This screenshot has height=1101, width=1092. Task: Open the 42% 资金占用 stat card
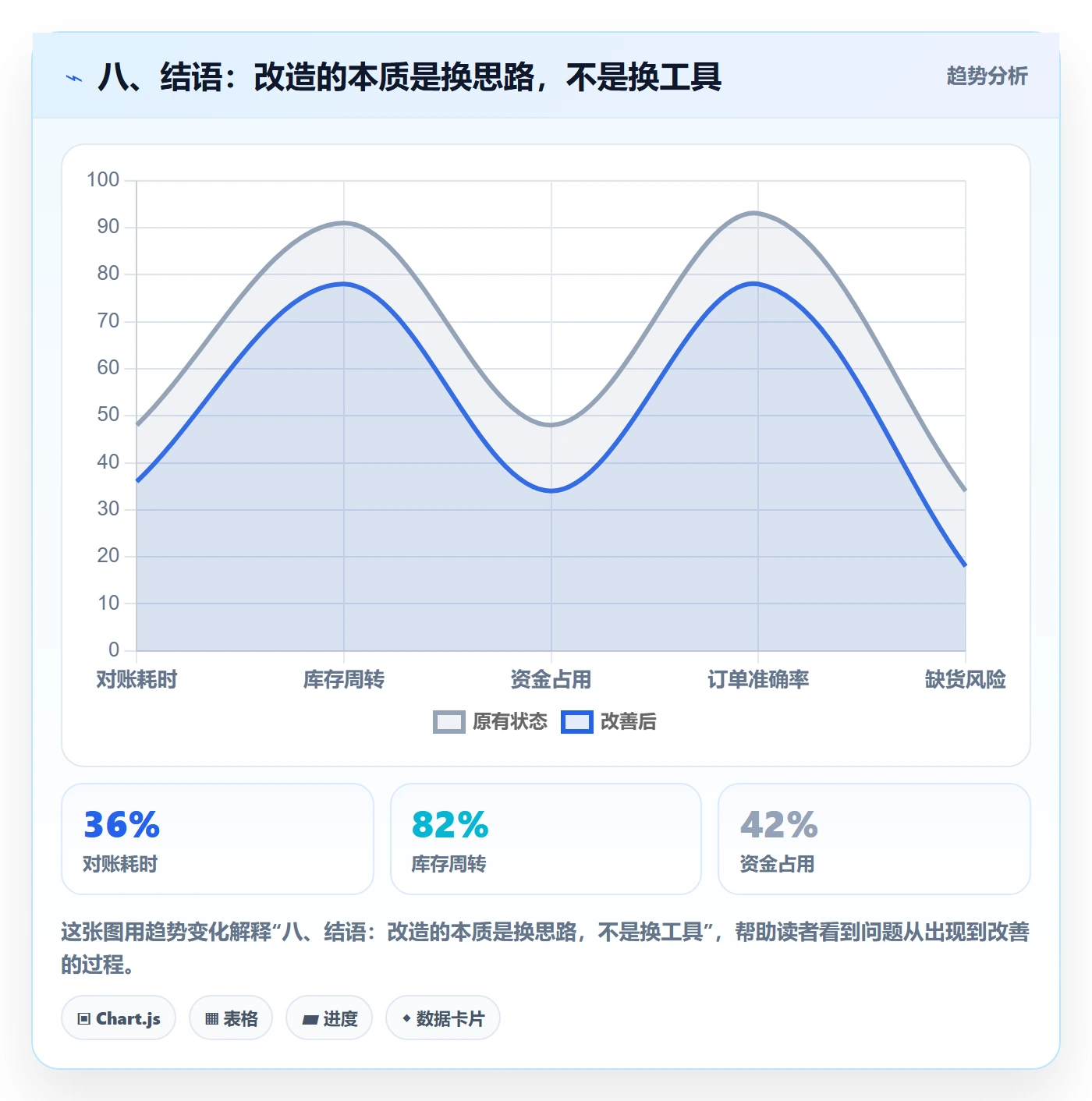(874, 839)
